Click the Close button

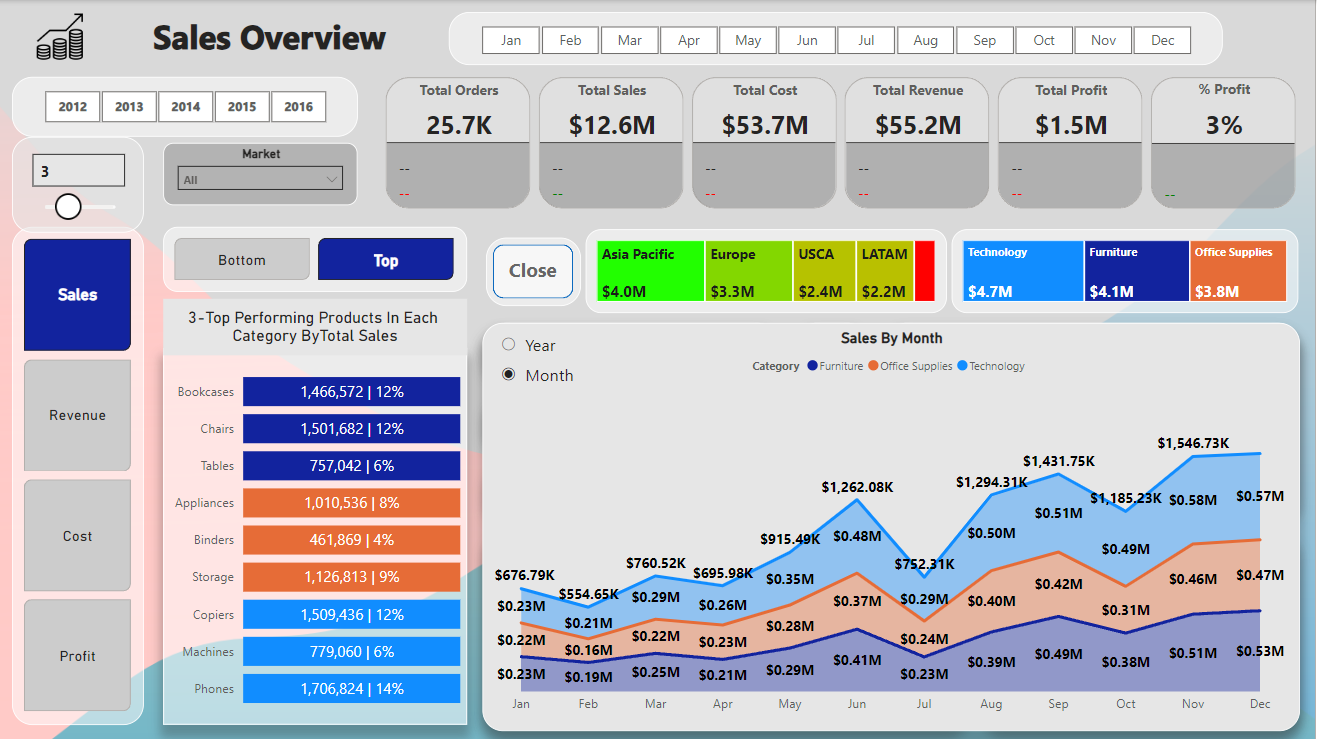coord(533,270)
